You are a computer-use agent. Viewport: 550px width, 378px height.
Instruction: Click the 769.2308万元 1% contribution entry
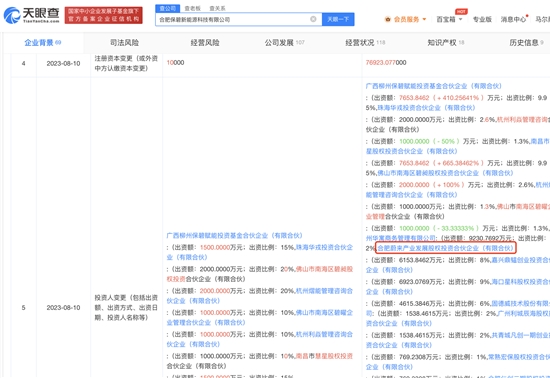[x=426, y=357]
